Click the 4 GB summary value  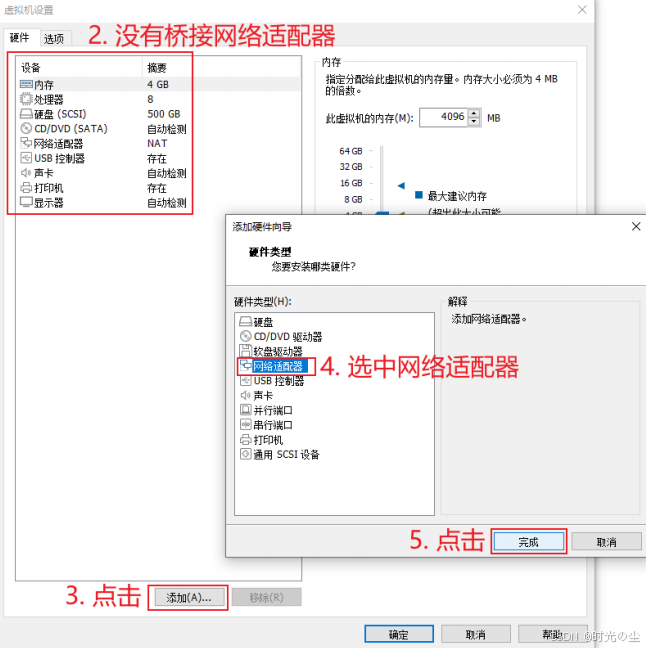coord(158,84)
